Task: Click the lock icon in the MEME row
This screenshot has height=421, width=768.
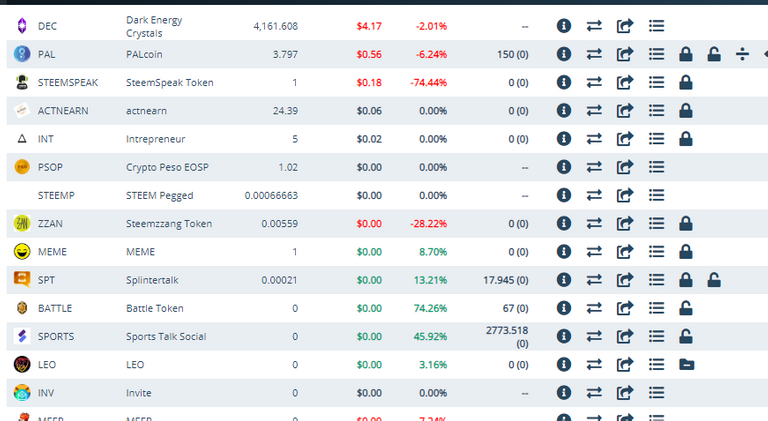Action: 686,252
